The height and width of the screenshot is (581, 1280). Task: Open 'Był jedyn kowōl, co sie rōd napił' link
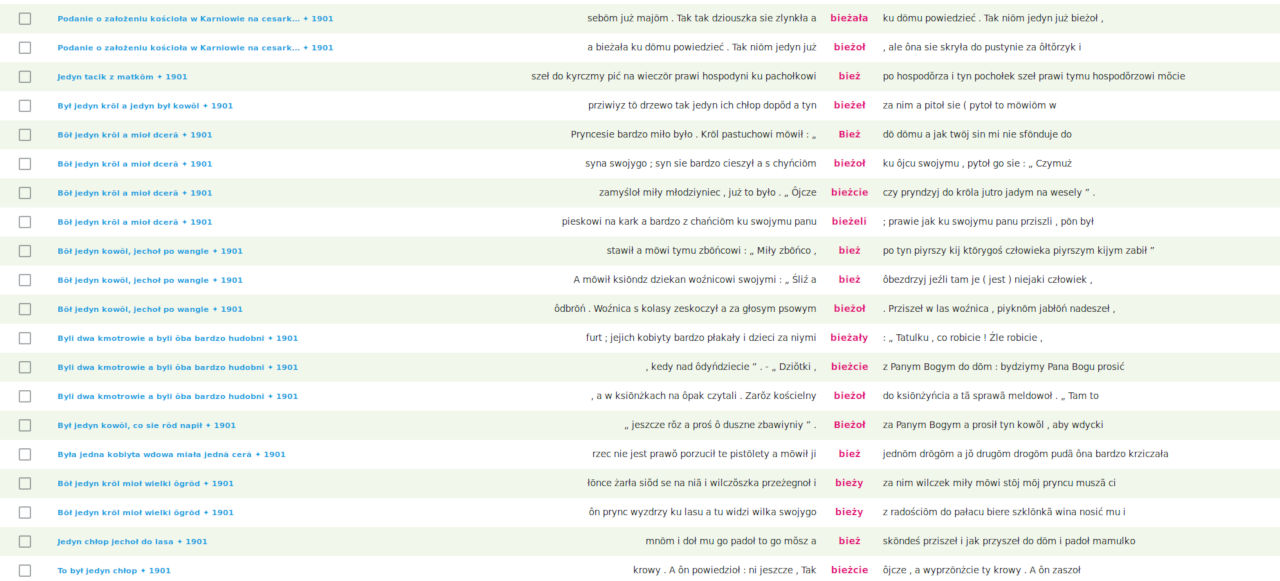tap(146, 426)
